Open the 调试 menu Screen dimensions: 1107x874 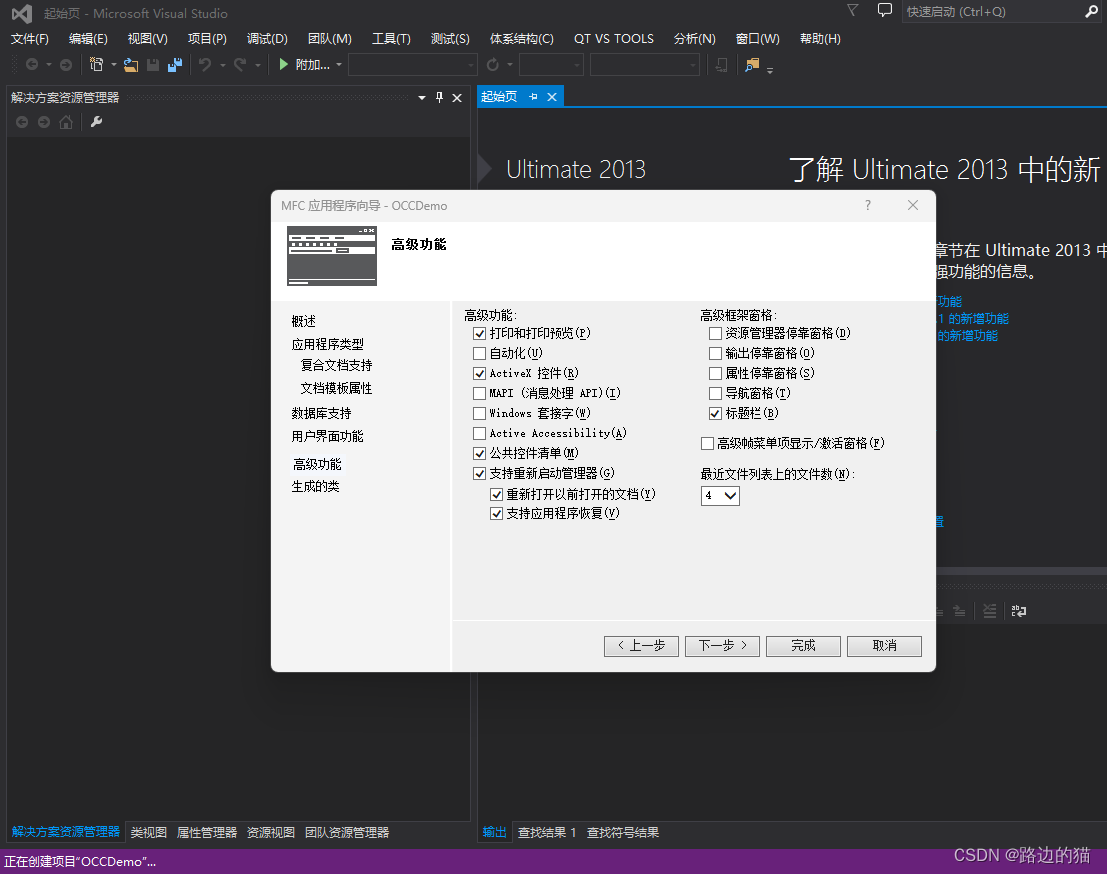(267, 39)
